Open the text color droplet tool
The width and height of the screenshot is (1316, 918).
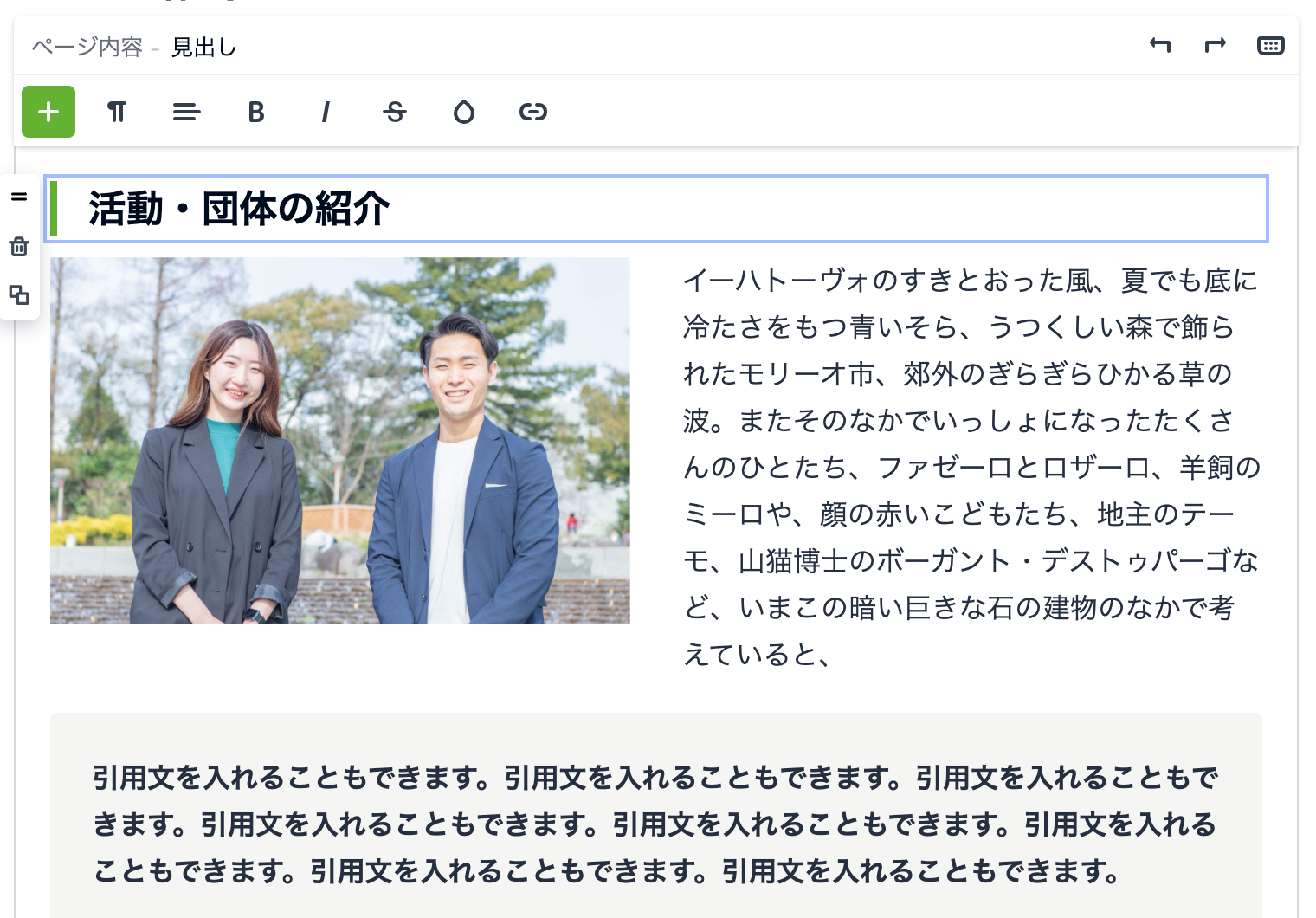click(x=464, y=112)
